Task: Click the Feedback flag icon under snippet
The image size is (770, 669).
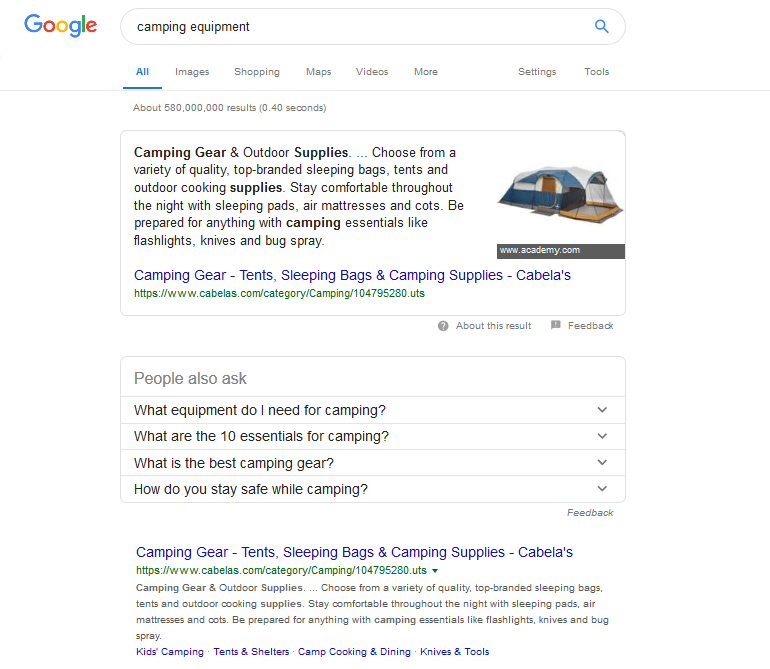Action: [x=555, y=325]
